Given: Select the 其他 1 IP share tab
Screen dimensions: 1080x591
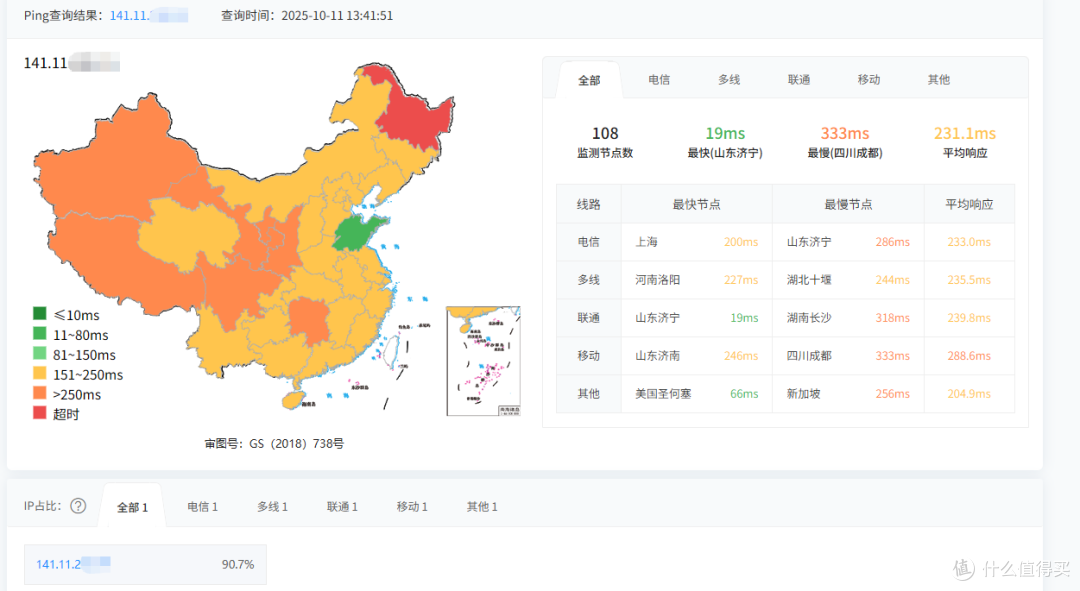Looking at the screenshot, I should pos(482,506).
